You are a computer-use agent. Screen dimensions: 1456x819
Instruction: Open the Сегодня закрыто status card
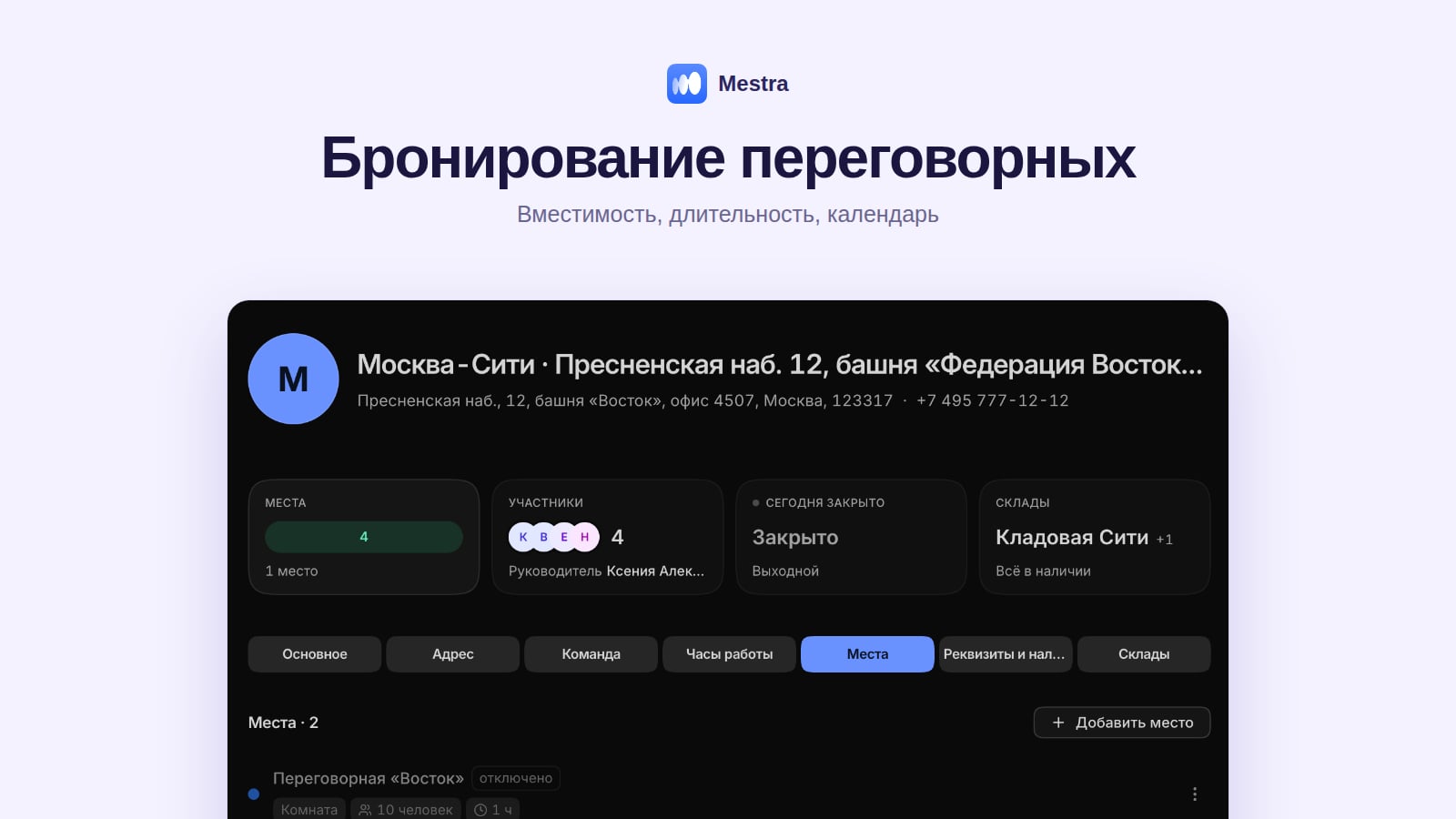(851, 537)
